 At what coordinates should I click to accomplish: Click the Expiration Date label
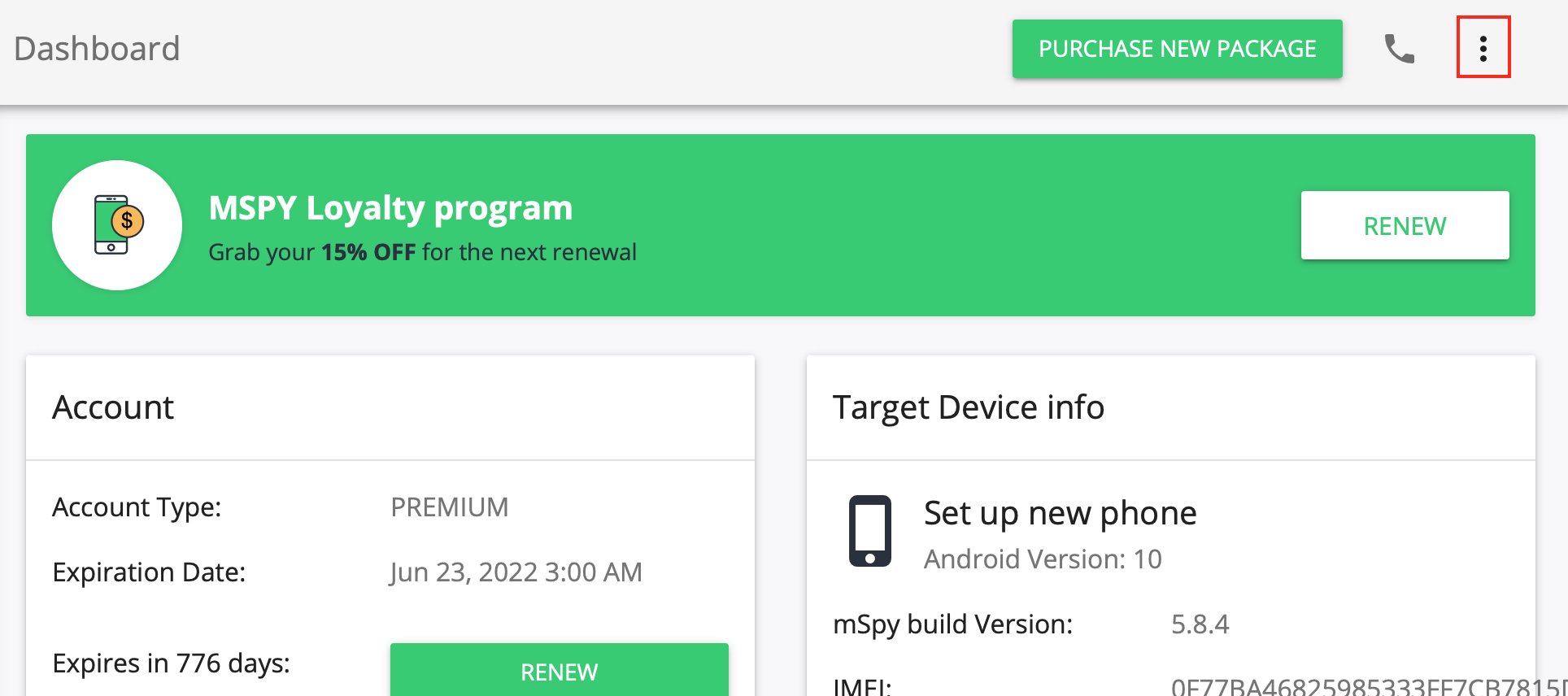(x=149, y=572)
